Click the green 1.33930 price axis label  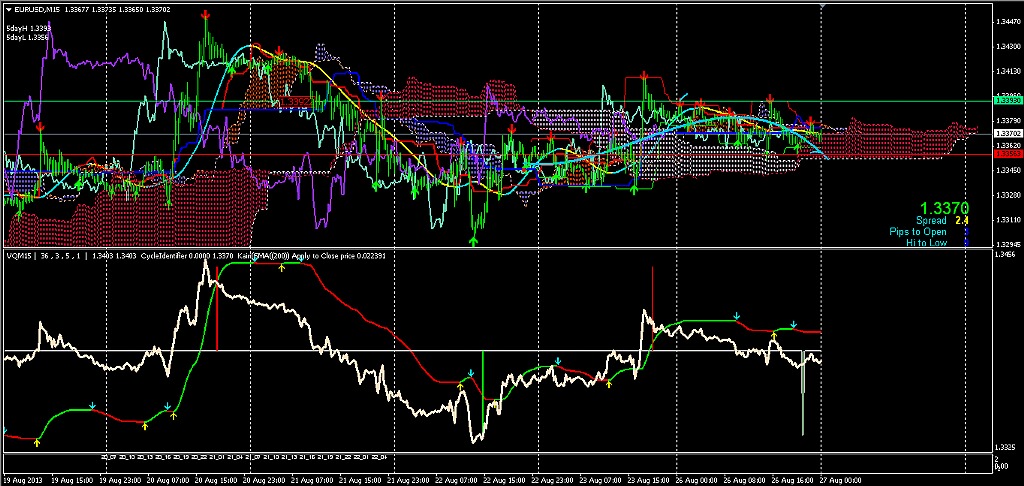[x=1008, y=101]
